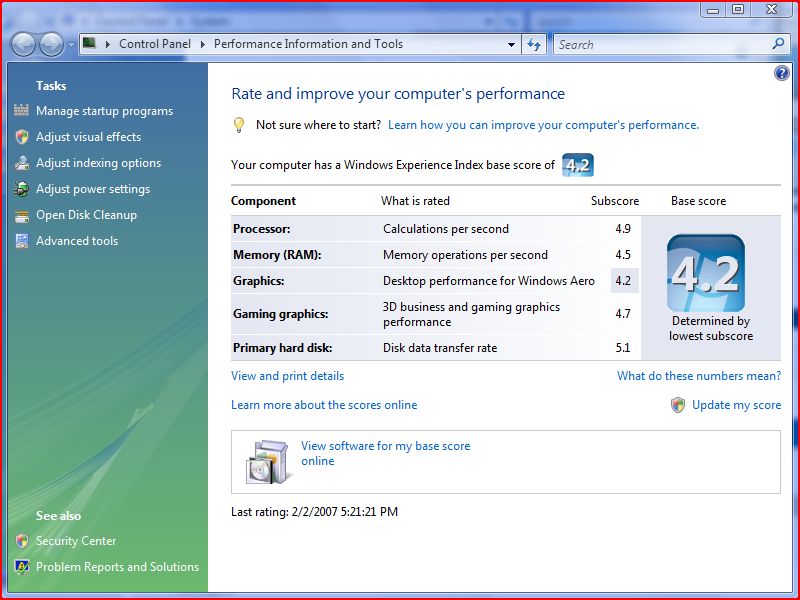800x600 pixels.
Task: Open Learn more about the scores online
Action: 324,405
